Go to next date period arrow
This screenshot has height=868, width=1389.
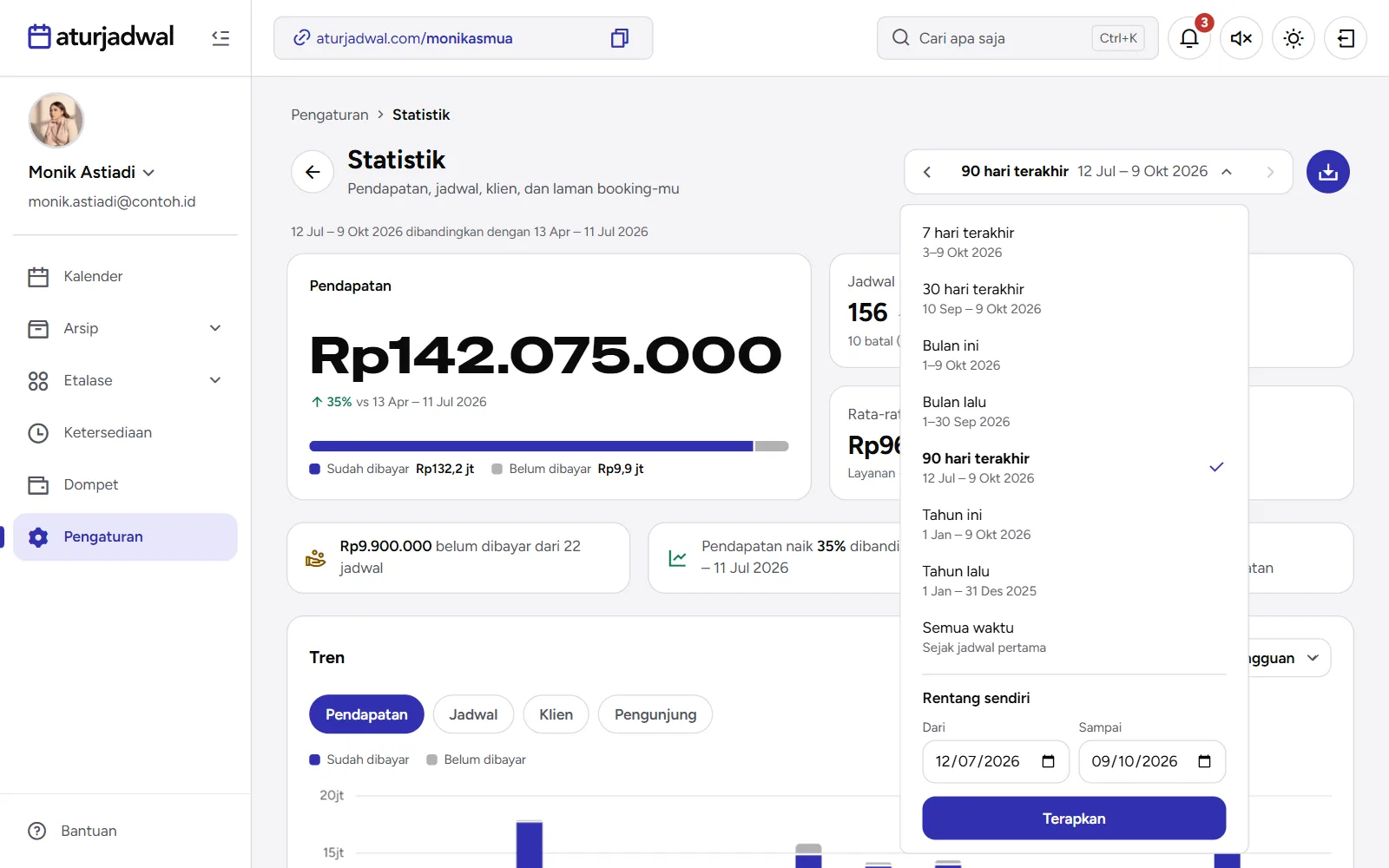pos(1270,172)
